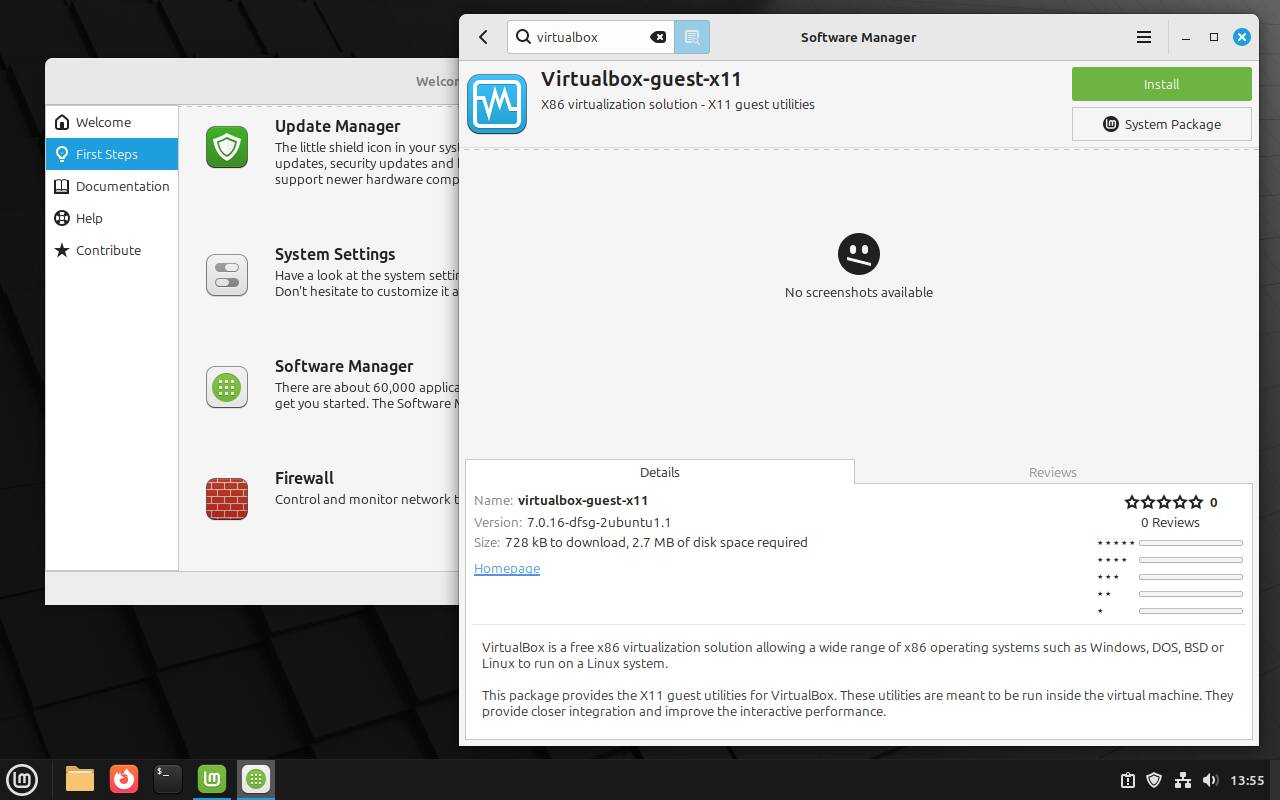Open Contribute in Welcome sidebar
1280x800 pixels.
112,250
